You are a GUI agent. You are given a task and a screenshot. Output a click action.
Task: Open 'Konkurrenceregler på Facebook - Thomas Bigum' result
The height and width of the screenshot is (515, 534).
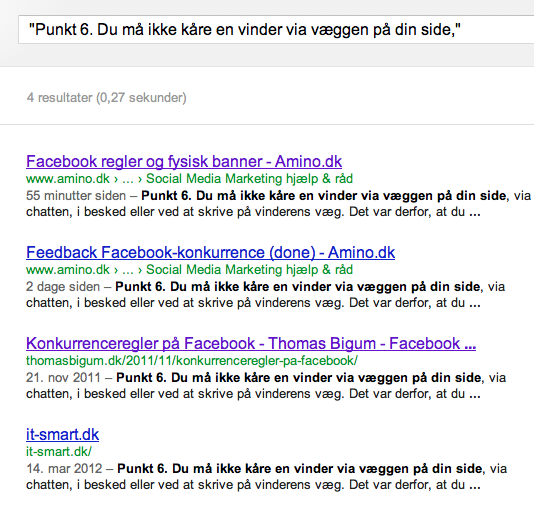[x=251, y=343]
